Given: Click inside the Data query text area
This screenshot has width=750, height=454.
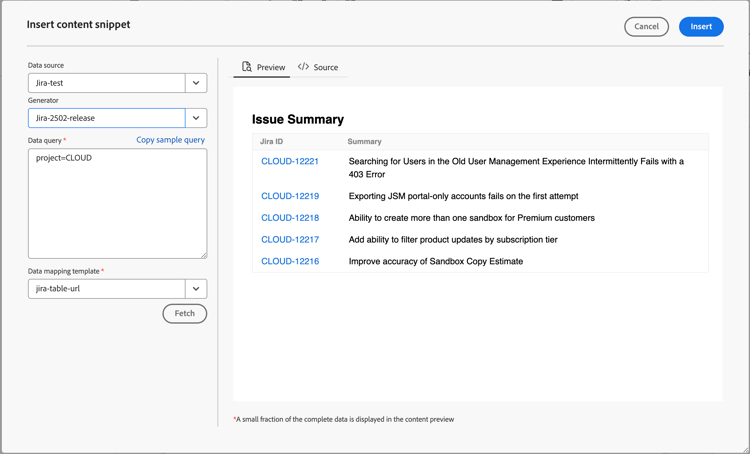Looking at the screenshot, I should coord(118,203).
